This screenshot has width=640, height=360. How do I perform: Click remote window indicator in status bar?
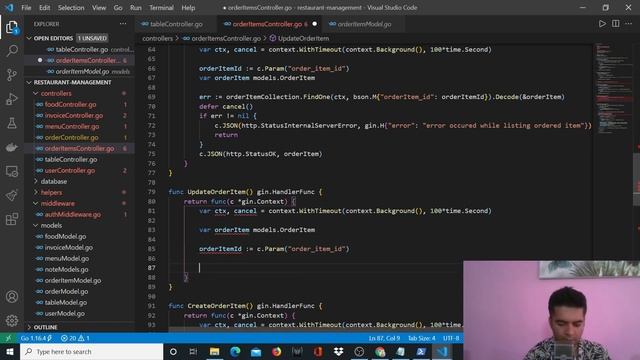[8, 338]
